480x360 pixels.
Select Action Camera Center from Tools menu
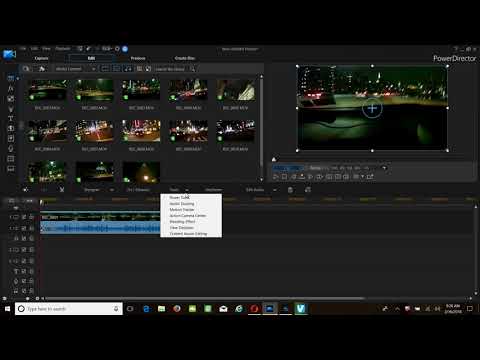[x=191, y=215]
